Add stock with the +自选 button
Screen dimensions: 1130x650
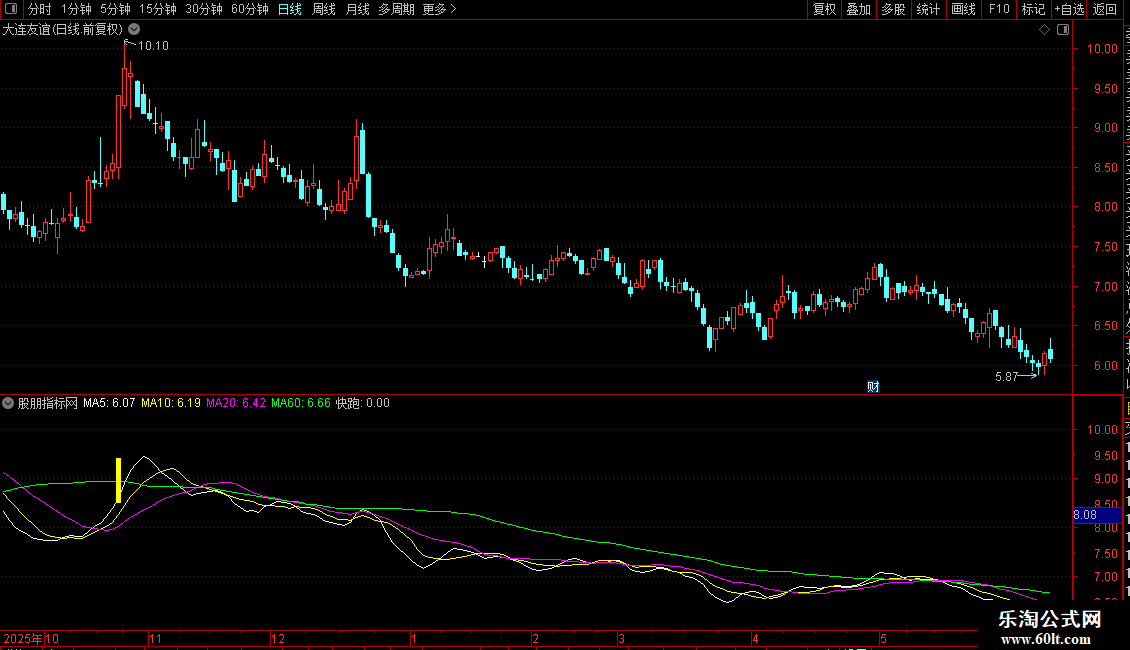[1069, 9]
